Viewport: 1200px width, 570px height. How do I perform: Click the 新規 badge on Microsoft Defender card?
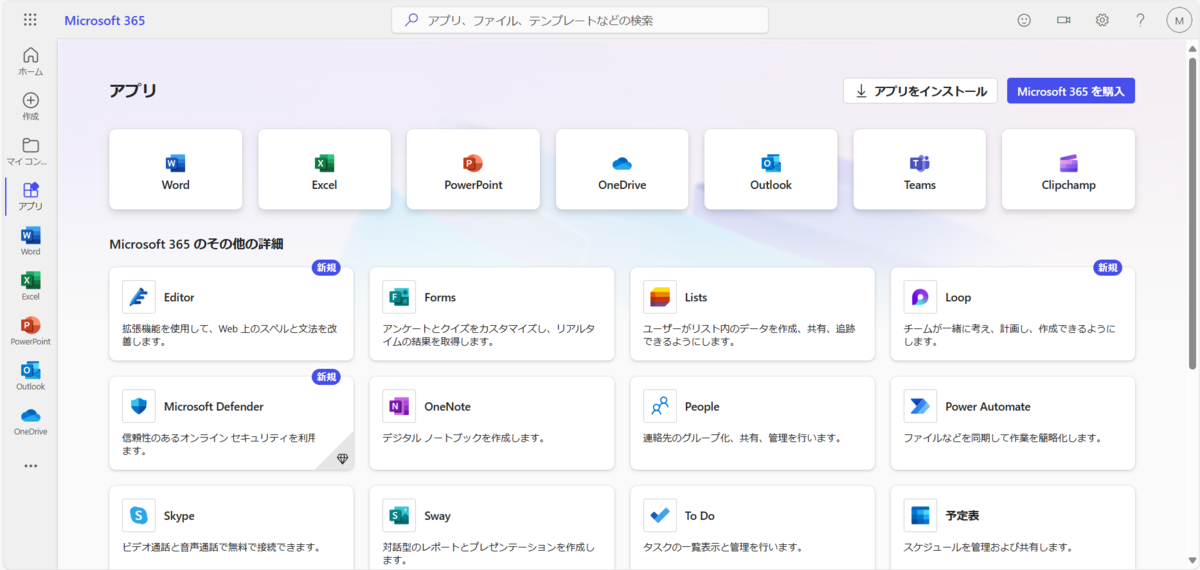point(326,377)
